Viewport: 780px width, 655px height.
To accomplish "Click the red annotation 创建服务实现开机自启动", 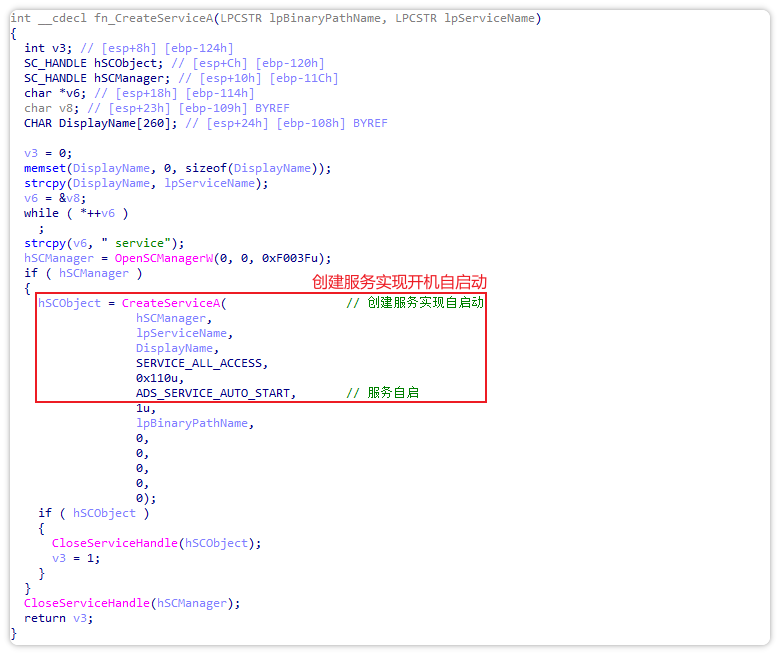I will [399, 282].
